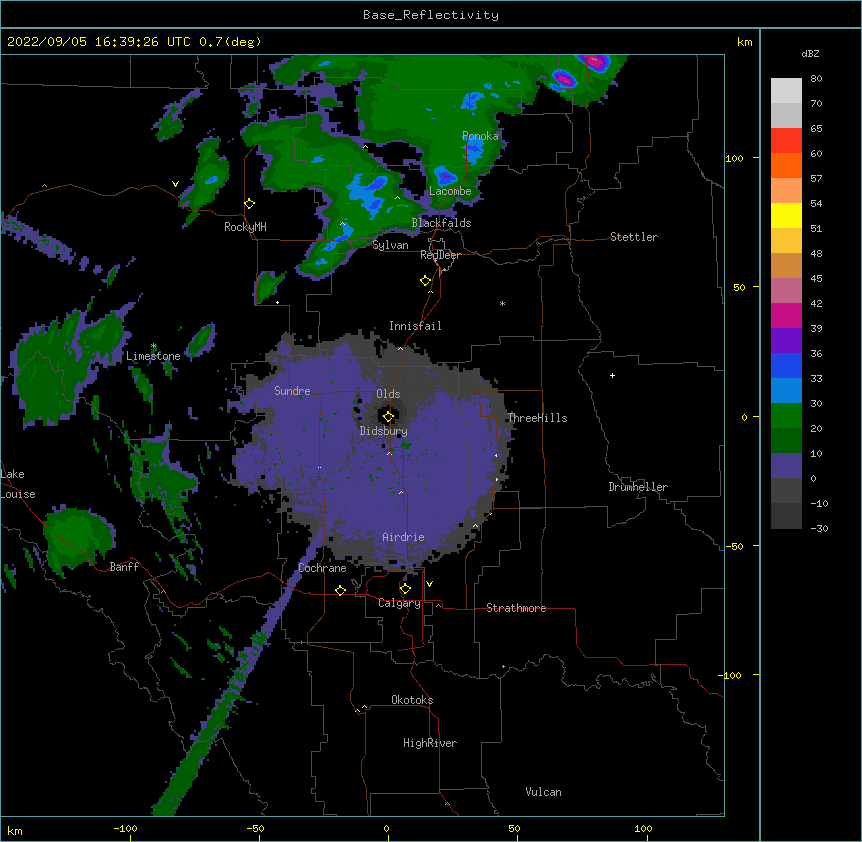Click the yellow radar marker at Didsbury

388,417
